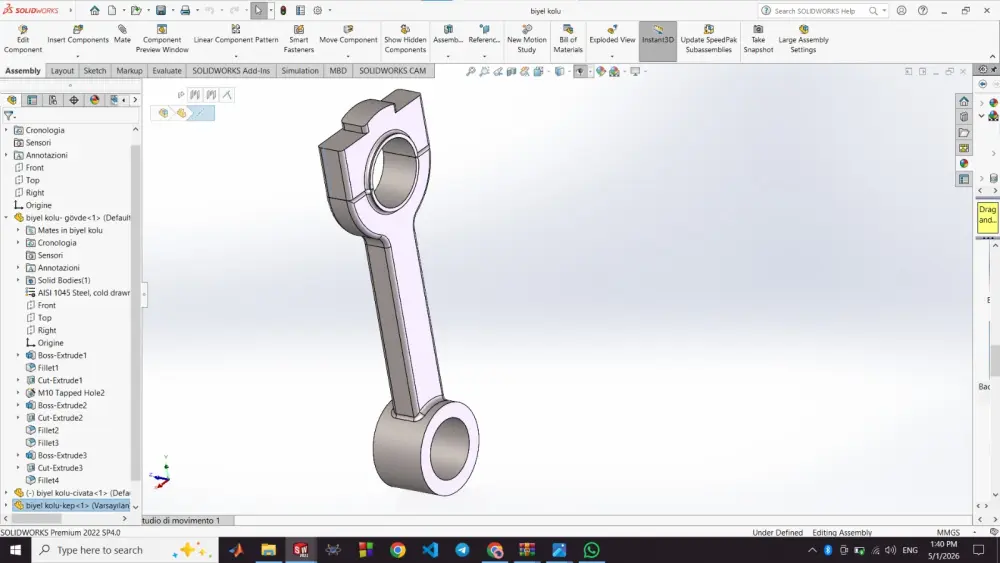
Task: Expand Solid Bodies(1) folder
Action: tap(18, 280)
